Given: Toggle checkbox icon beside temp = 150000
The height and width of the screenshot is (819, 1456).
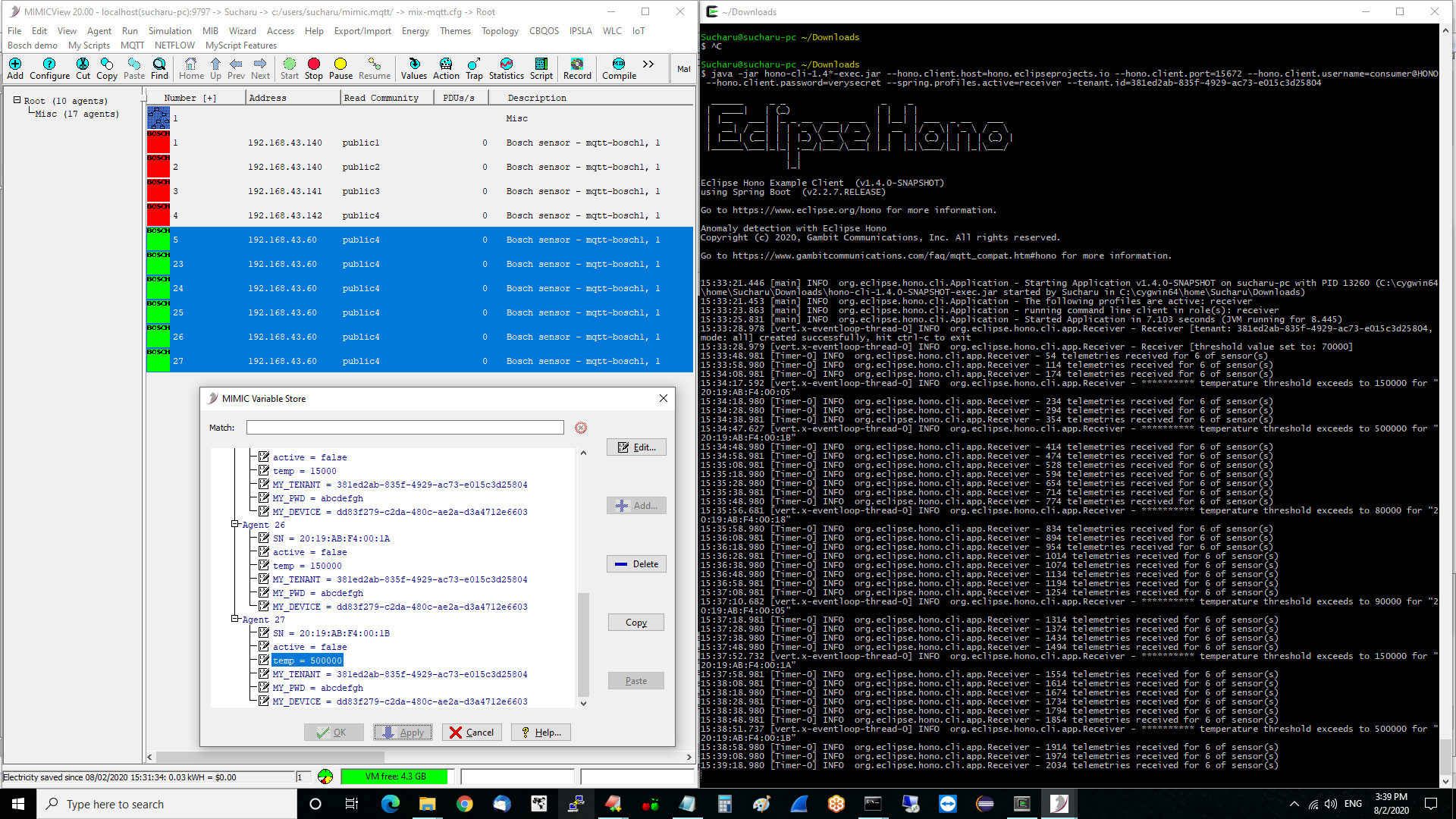Looking at the screenshot, I should point(264,566).
